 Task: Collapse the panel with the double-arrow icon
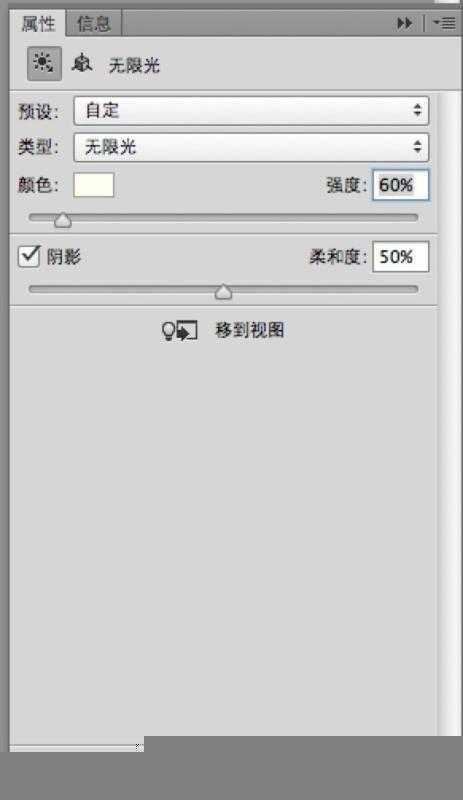click(405, 23)
